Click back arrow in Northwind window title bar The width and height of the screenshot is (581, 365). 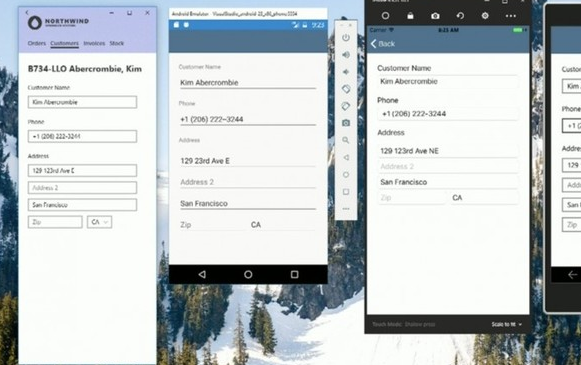click(27, 12)
